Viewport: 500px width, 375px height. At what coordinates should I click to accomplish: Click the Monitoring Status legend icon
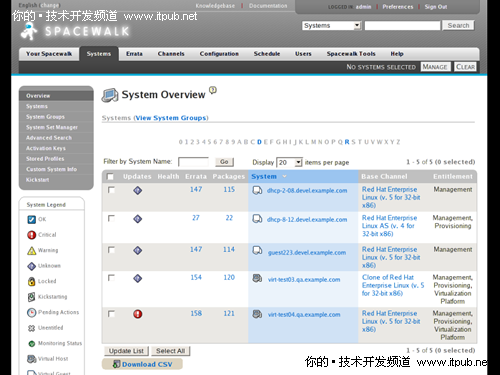click(31, 343)
